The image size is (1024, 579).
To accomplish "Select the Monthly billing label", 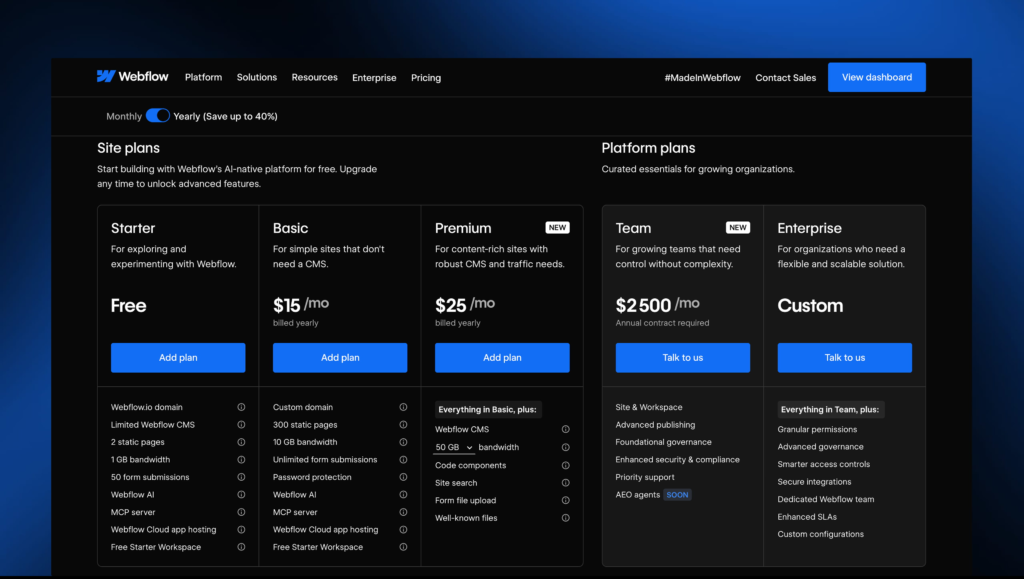I will pos(124,116).
